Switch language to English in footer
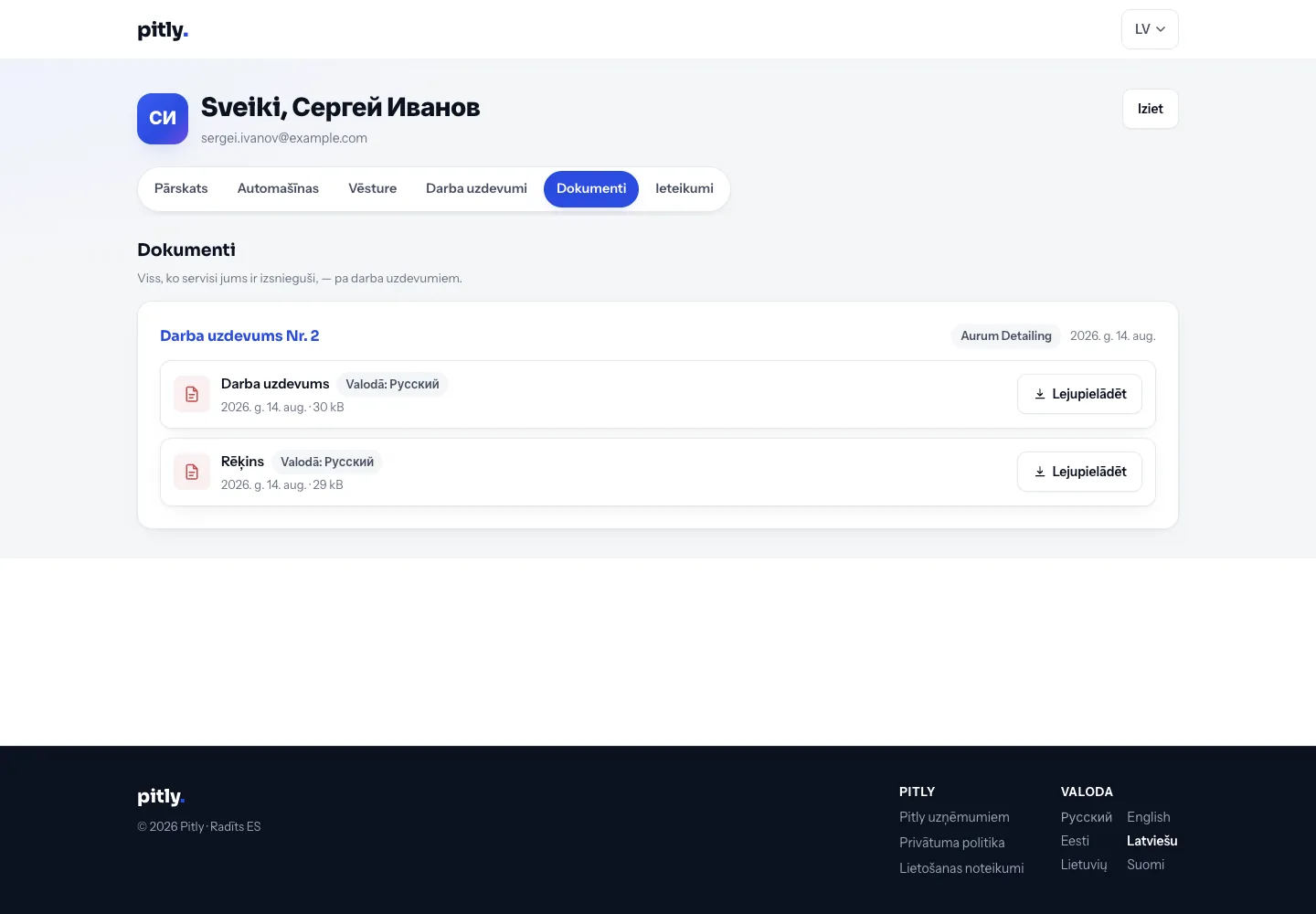Image resolution: width=1316 pixels, height=914 pixels. (x=1149, y=817)
